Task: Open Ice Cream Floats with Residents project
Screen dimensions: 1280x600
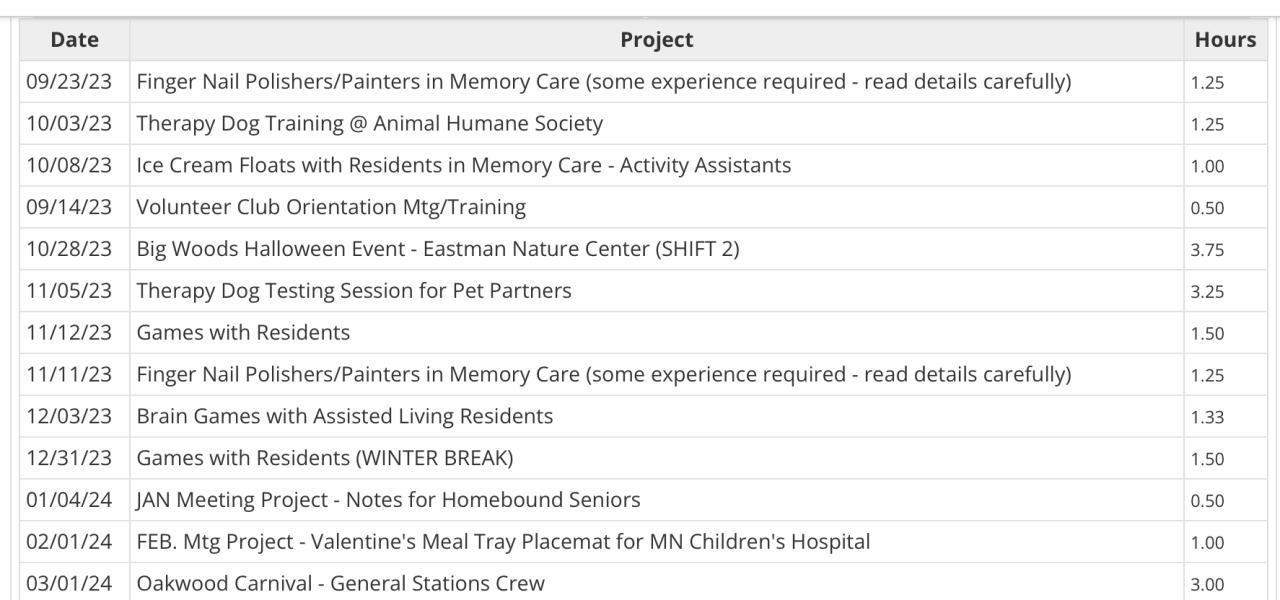Action: pyautogui.click(x=463, y=166)
